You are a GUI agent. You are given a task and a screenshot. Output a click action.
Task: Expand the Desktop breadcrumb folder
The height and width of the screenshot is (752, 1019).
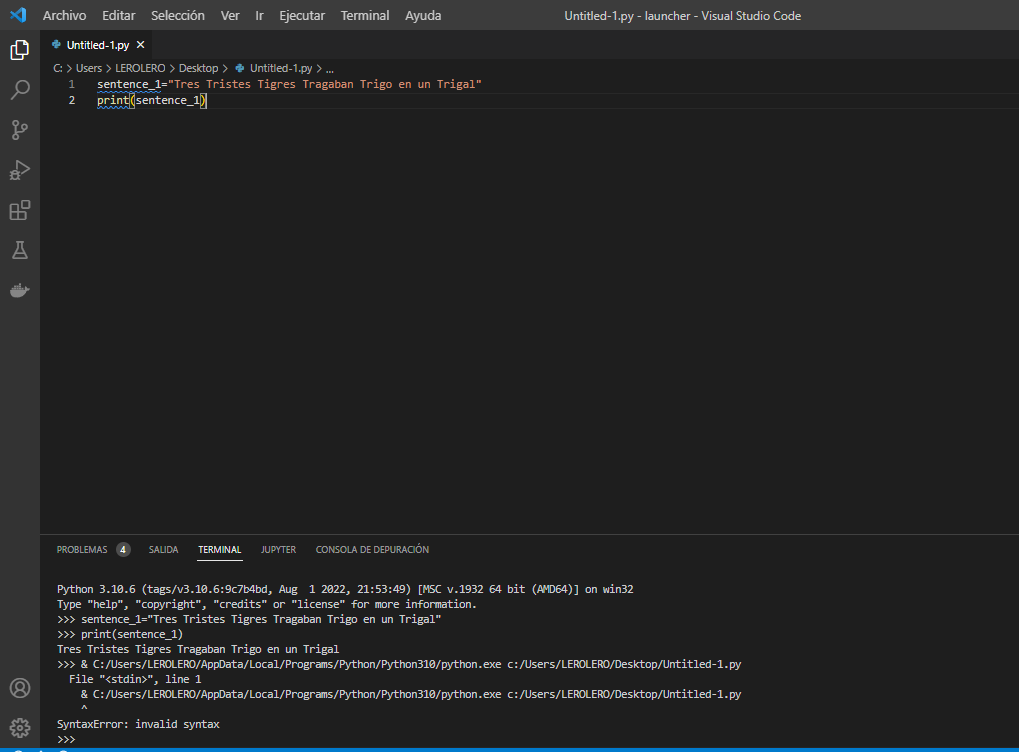pyautogui.click(x=198, y=68)
